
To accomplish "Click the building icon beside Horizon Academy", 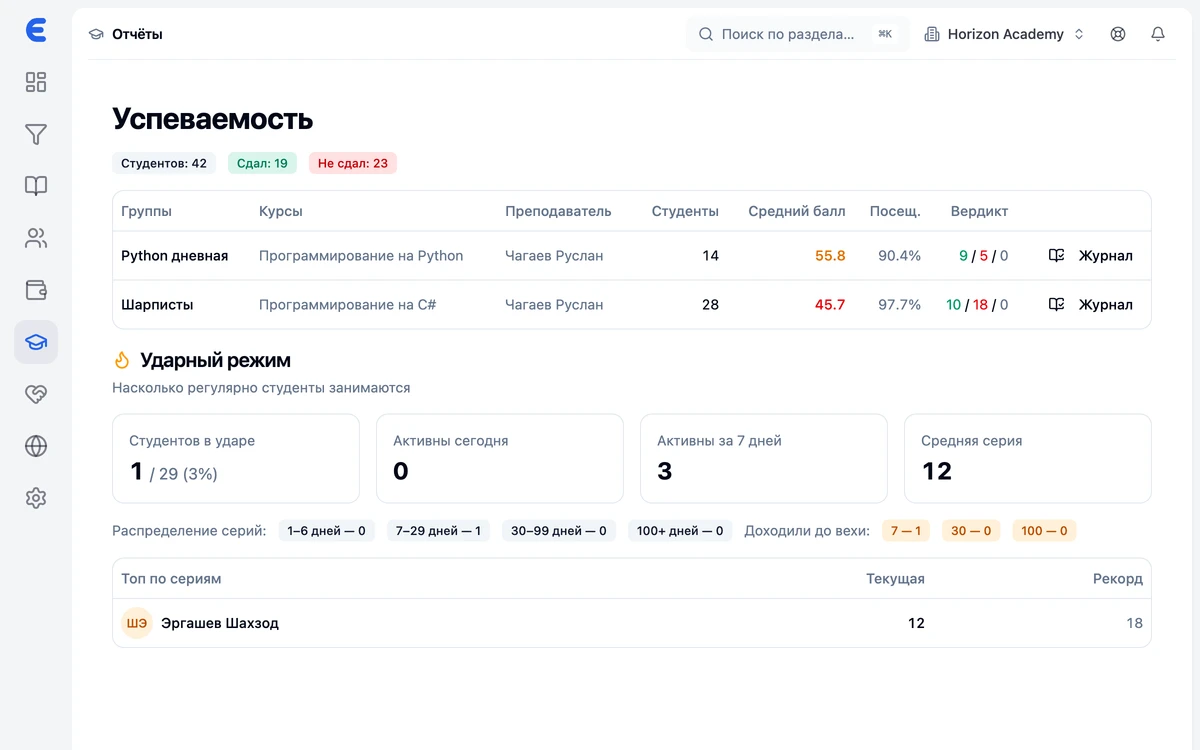I will point(932,34).
